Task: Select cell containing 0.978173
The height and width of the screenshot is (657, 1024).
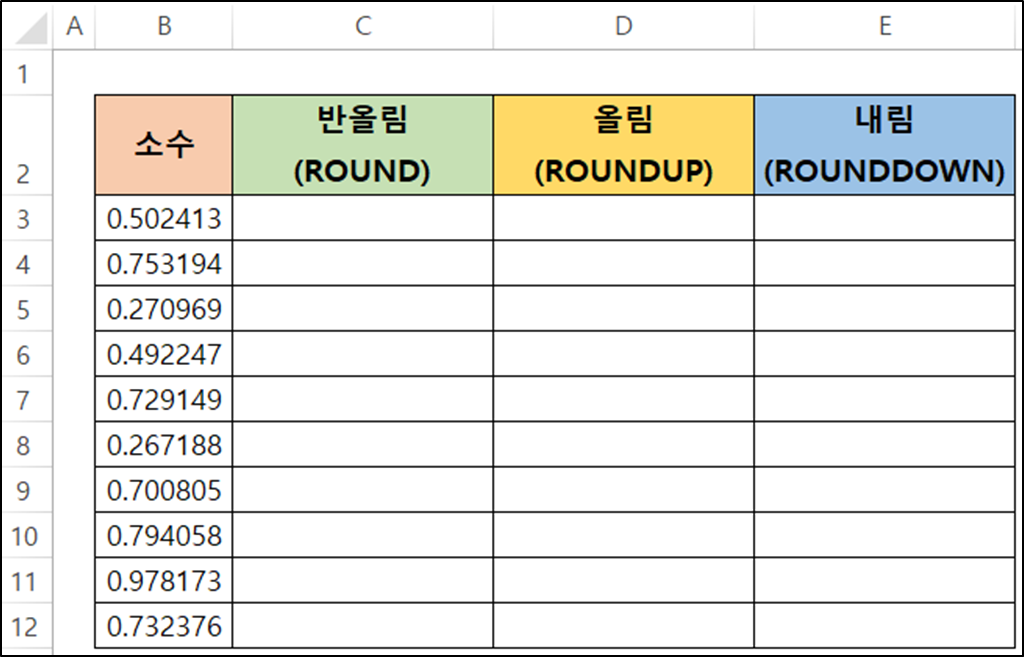Action: click(x=164, y=581)
